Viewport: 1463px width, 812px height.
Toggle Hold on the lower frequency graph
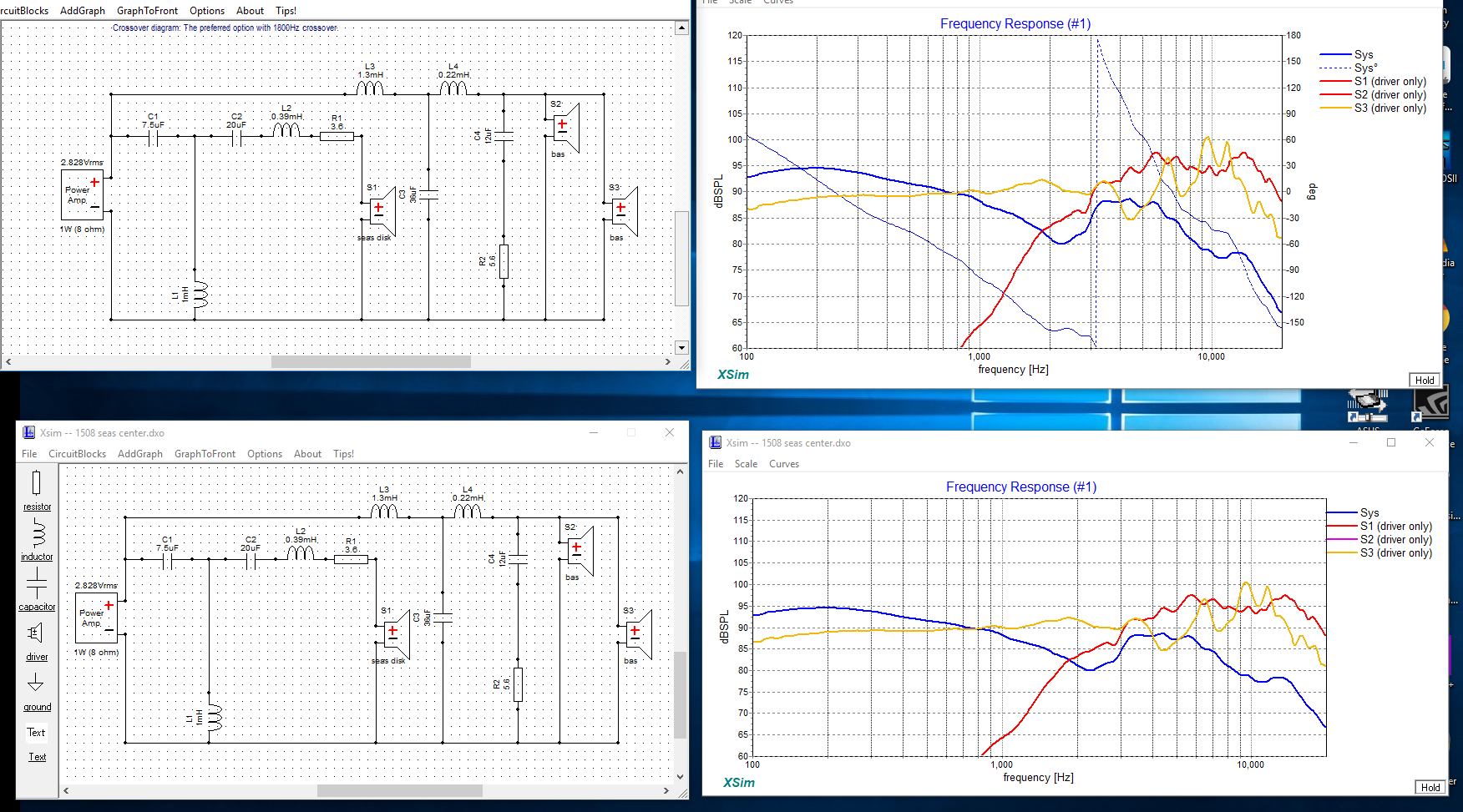(1430, 787)
